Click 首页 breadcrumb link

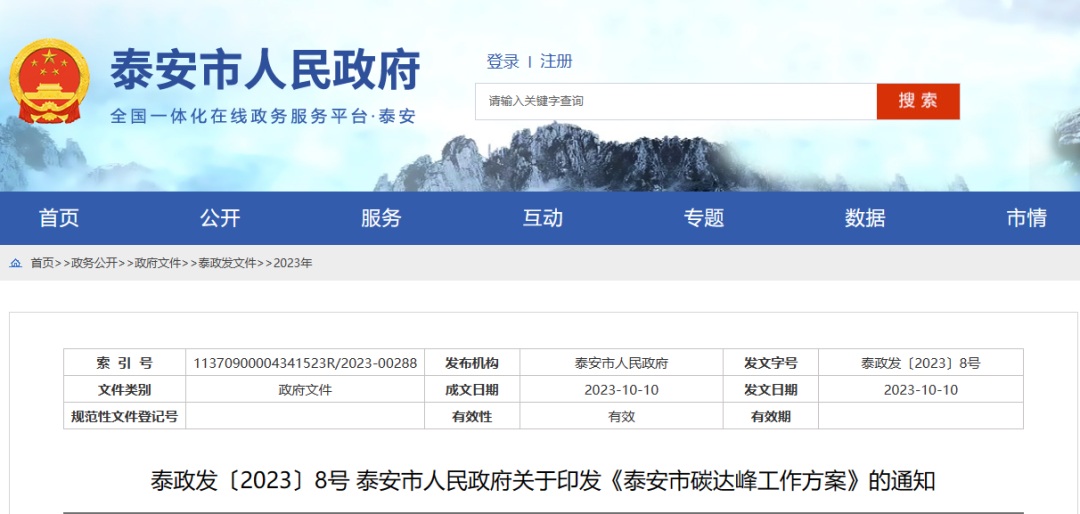[42, 263]
